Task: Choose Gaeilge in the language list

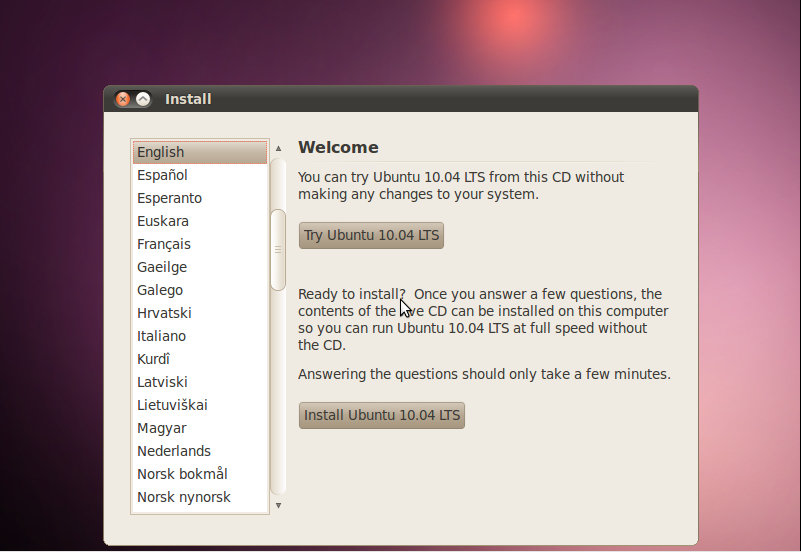Action: pos(200,267)
